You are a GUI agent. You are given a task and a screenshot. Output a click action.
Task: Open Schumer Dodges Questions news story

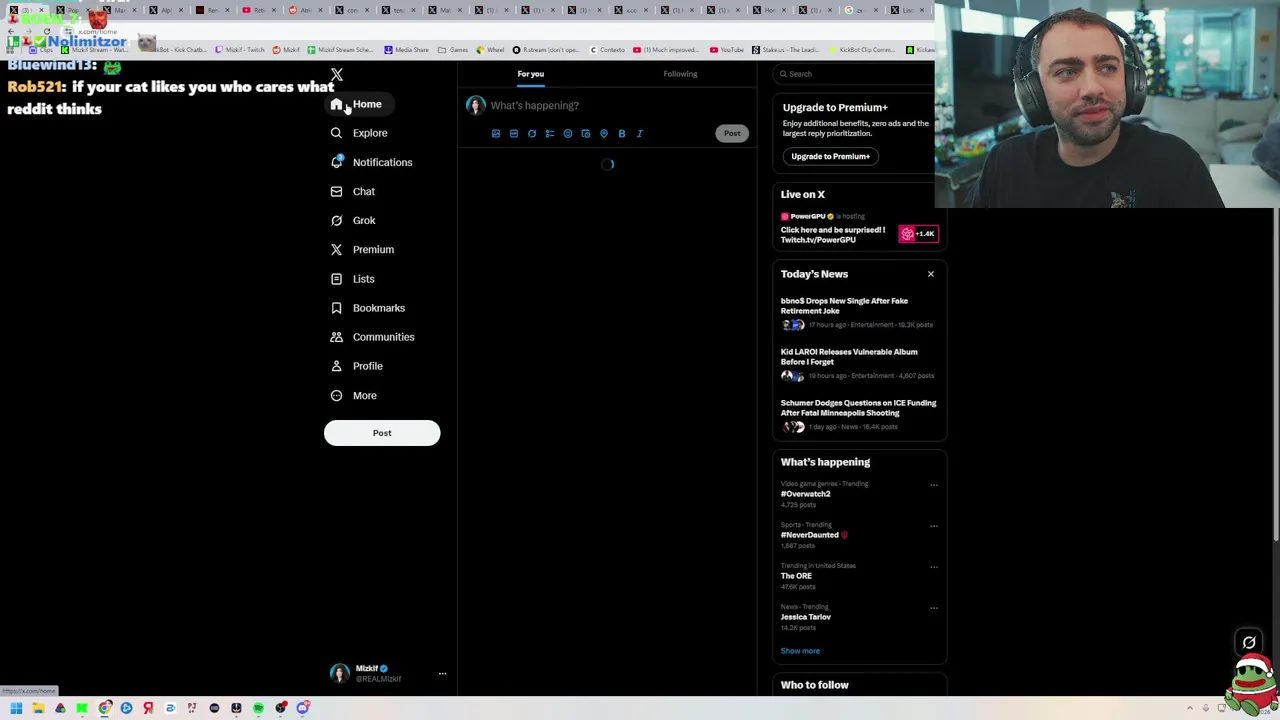pyautogui.click(x=858, y=414)
